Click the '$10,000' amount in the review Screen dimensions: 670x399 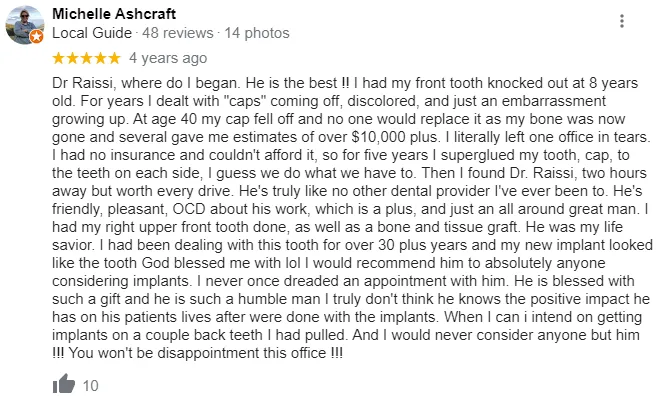379,137
